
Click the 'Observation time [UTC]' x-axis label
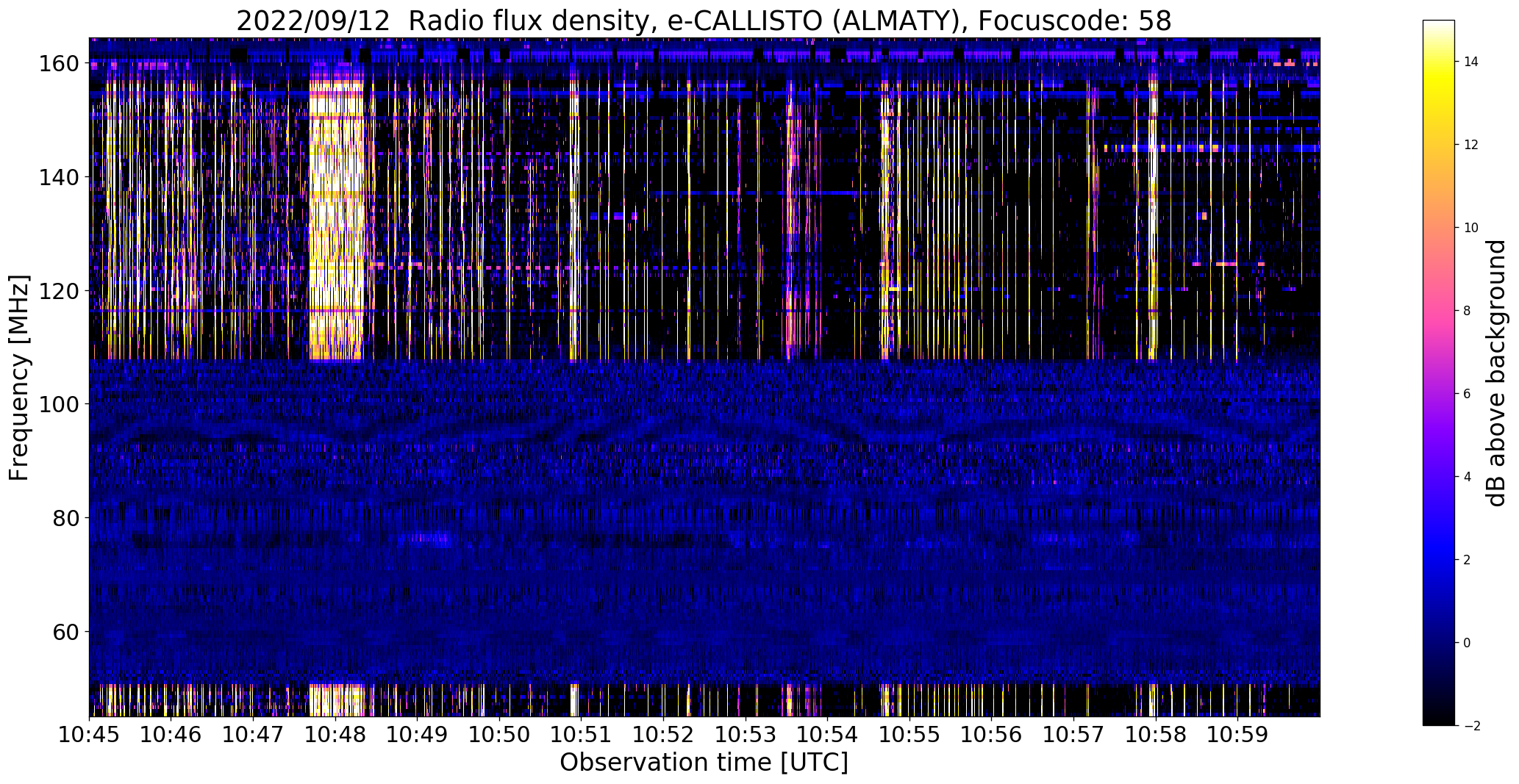coord(704,763)
